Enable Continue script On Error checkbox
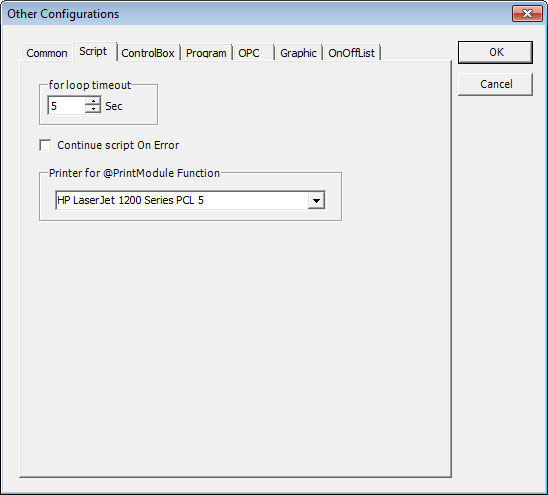This screenshot has width=548, height=495. click(x=45, y=145)
